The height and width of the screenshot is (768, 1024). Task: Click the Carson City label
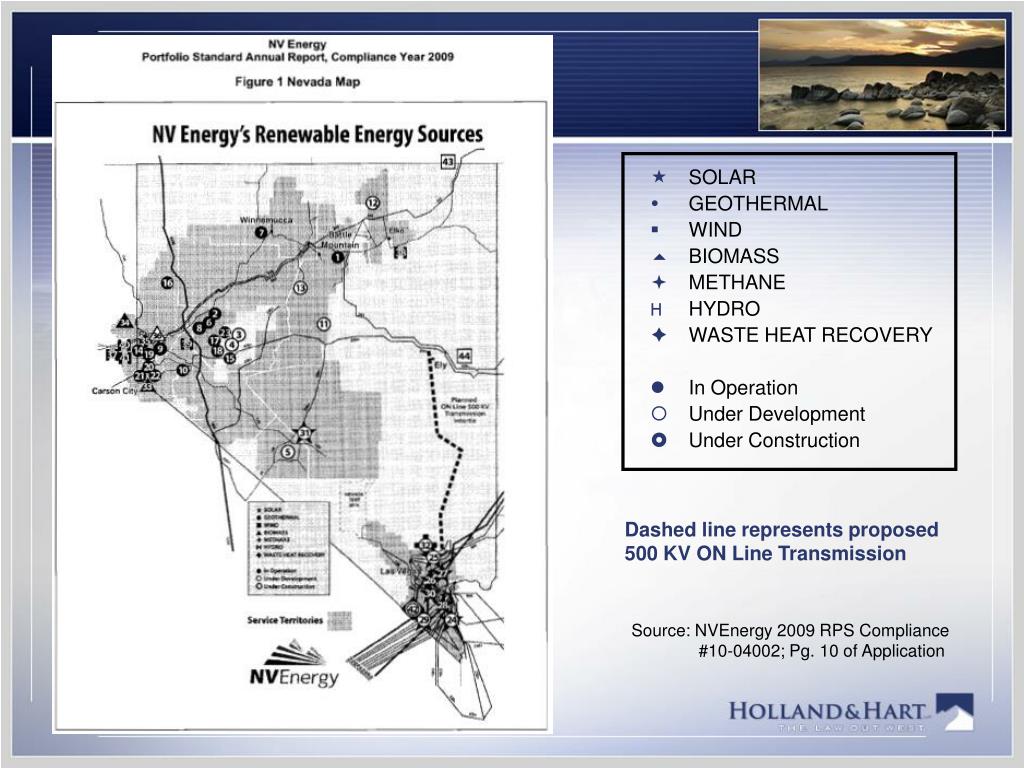point(114,391)
